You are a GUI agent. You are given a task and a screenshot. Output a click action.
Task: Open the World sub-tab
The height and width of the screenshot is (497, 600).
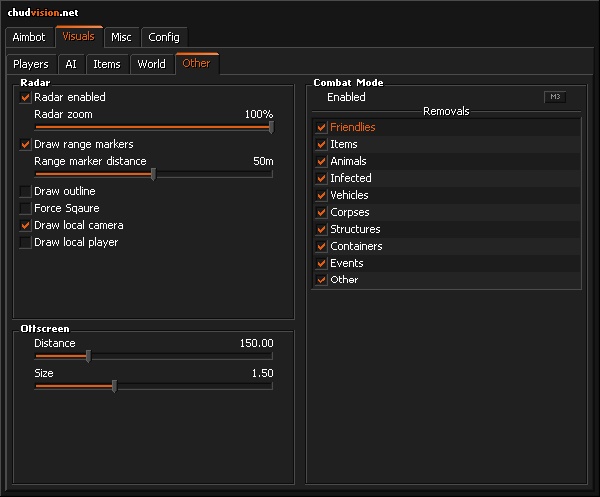click(152, 64)
